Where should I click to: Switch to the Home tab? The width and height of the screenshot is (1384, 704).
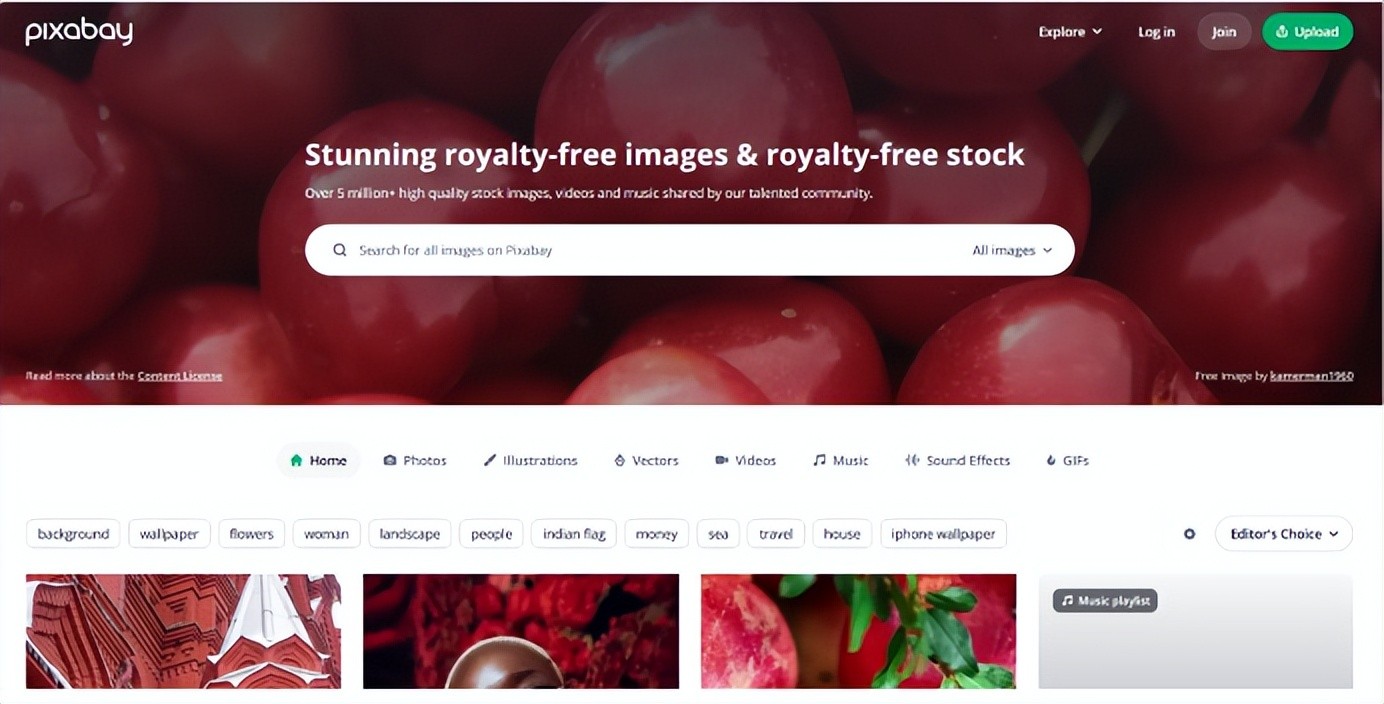pos(318,460)
